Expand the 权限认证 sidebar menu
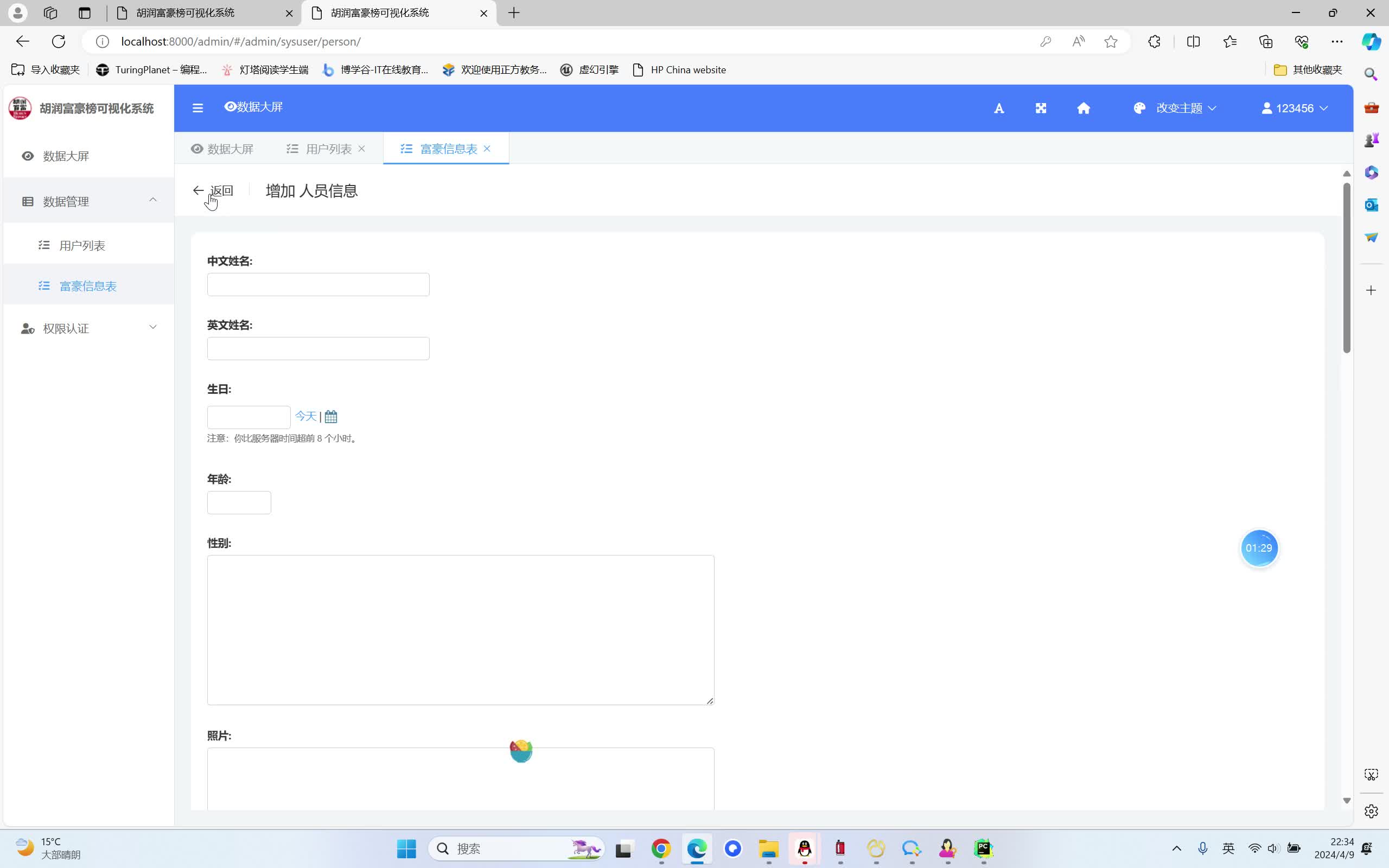Screen dimensions: 1389x868 (x=88, y=328)
